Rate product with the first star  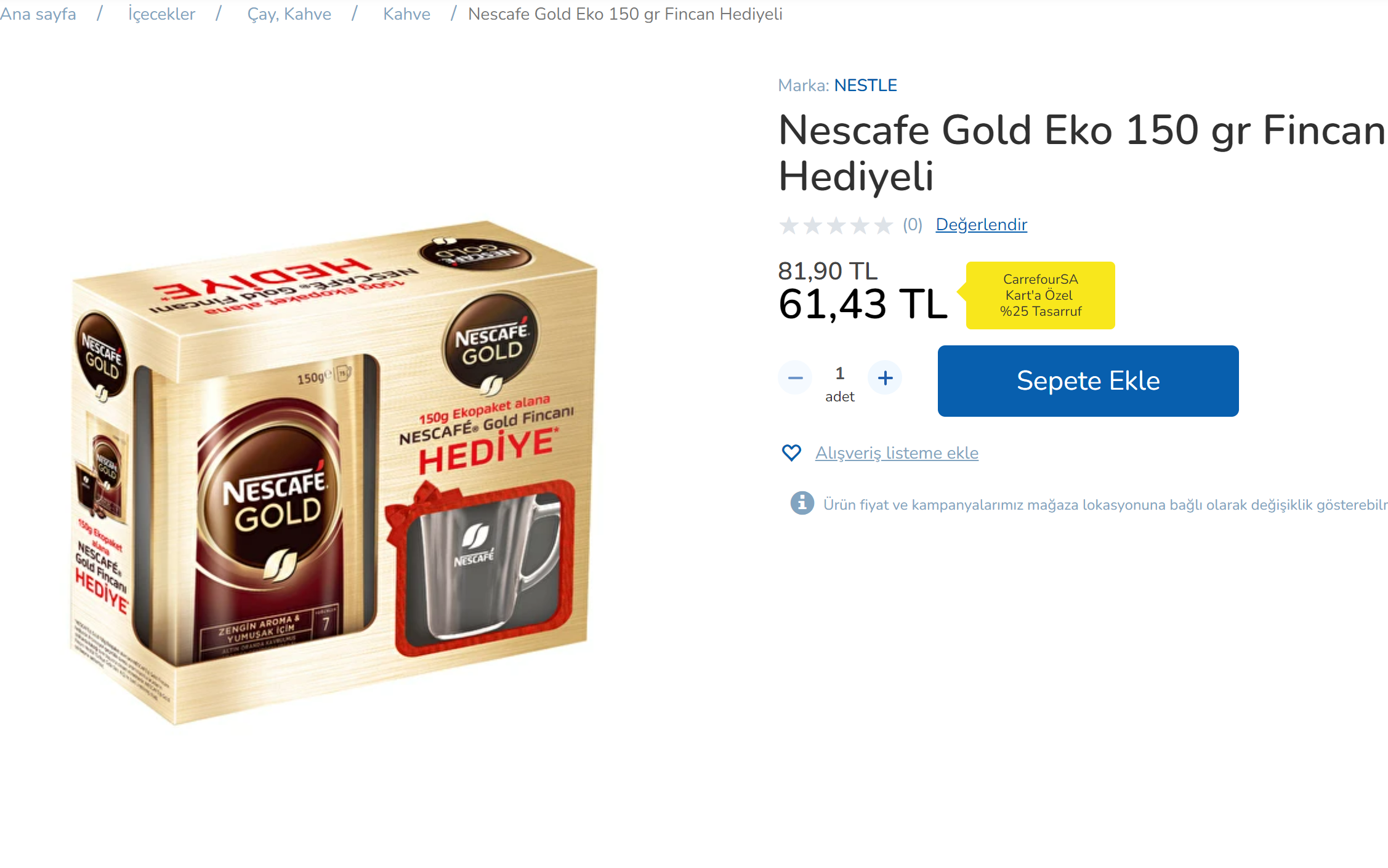pos(789,225)
